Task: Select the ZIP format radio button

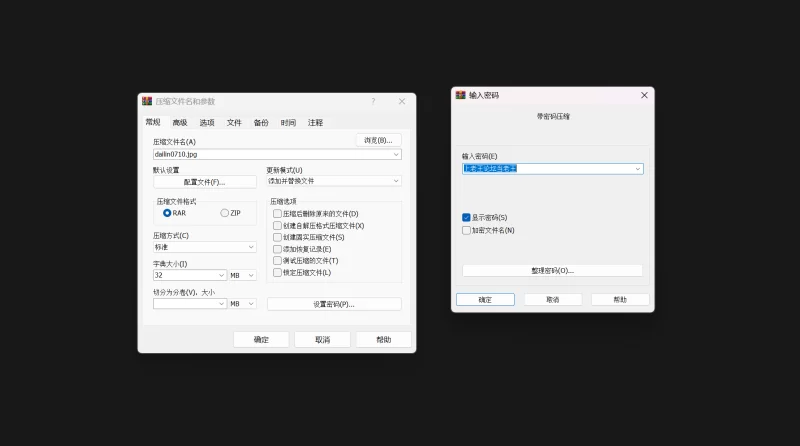Action: pyautogui.click(x=224, y=213)
